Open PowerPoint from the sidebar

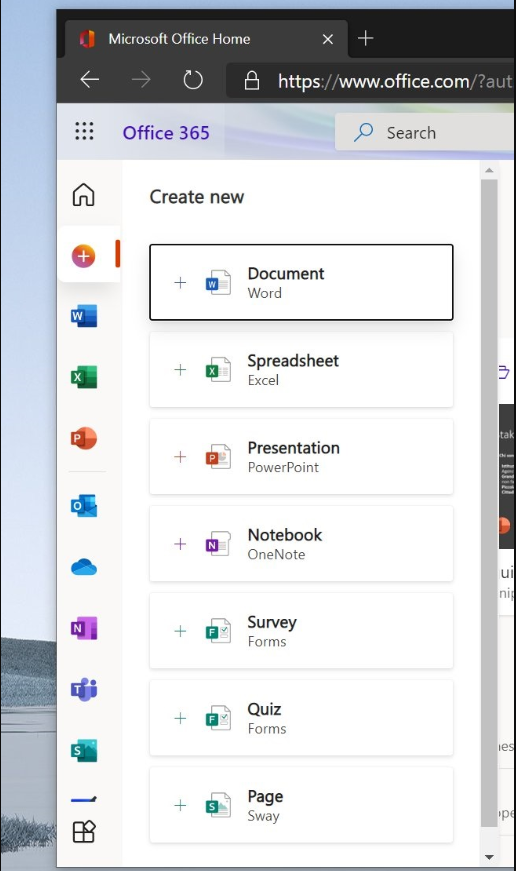point(84,438)
